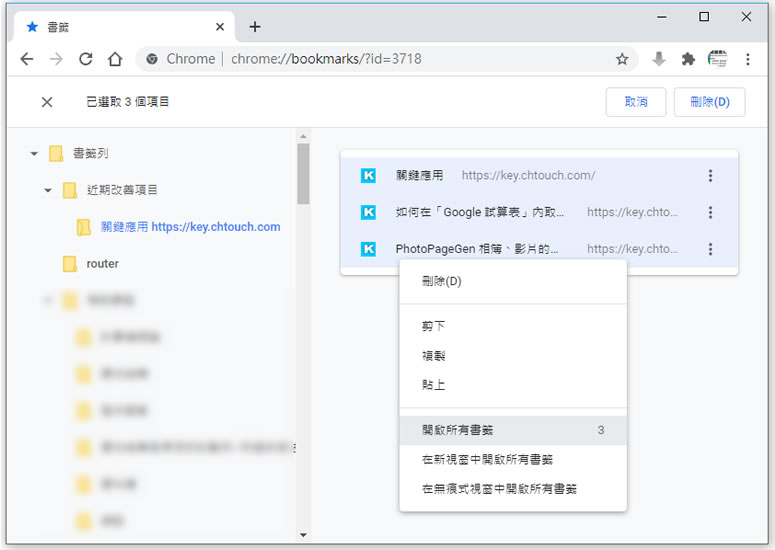
Task: Click the 書籤 tab title
Action: tap(58, 27)
